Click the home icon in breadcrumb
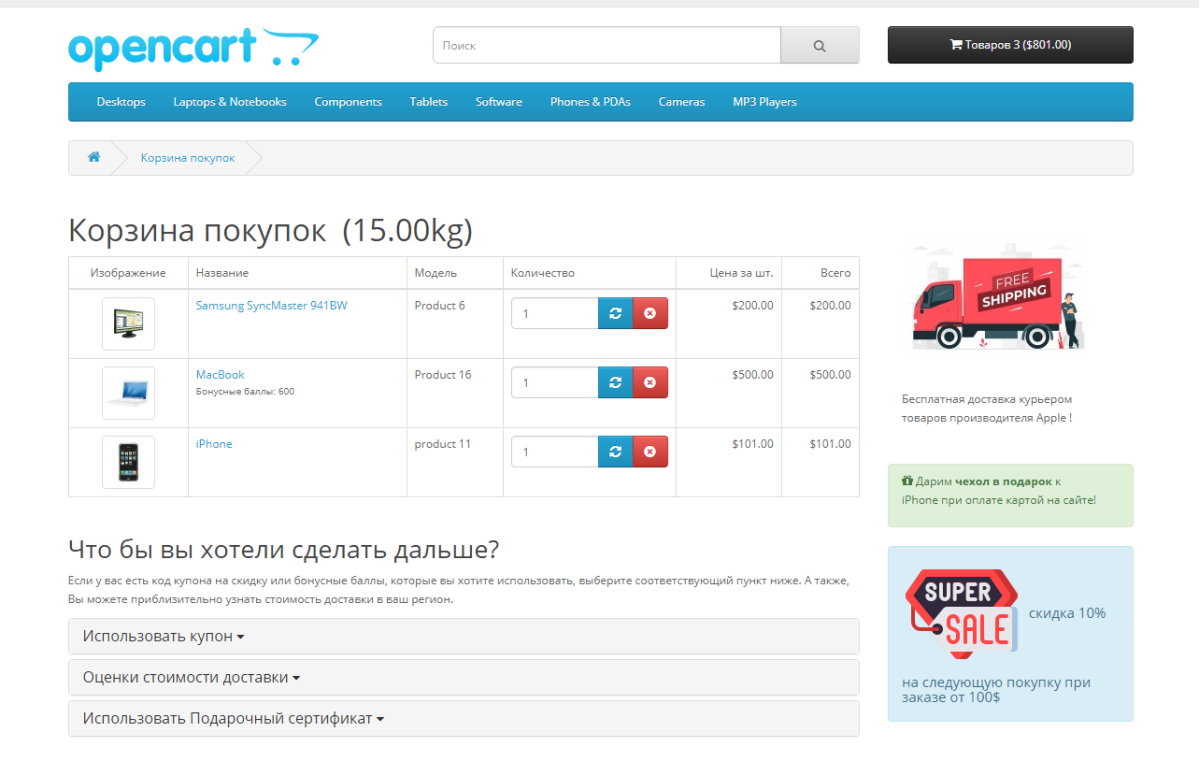Viewport: 1200px width, 761px height. tap(94, 157)
